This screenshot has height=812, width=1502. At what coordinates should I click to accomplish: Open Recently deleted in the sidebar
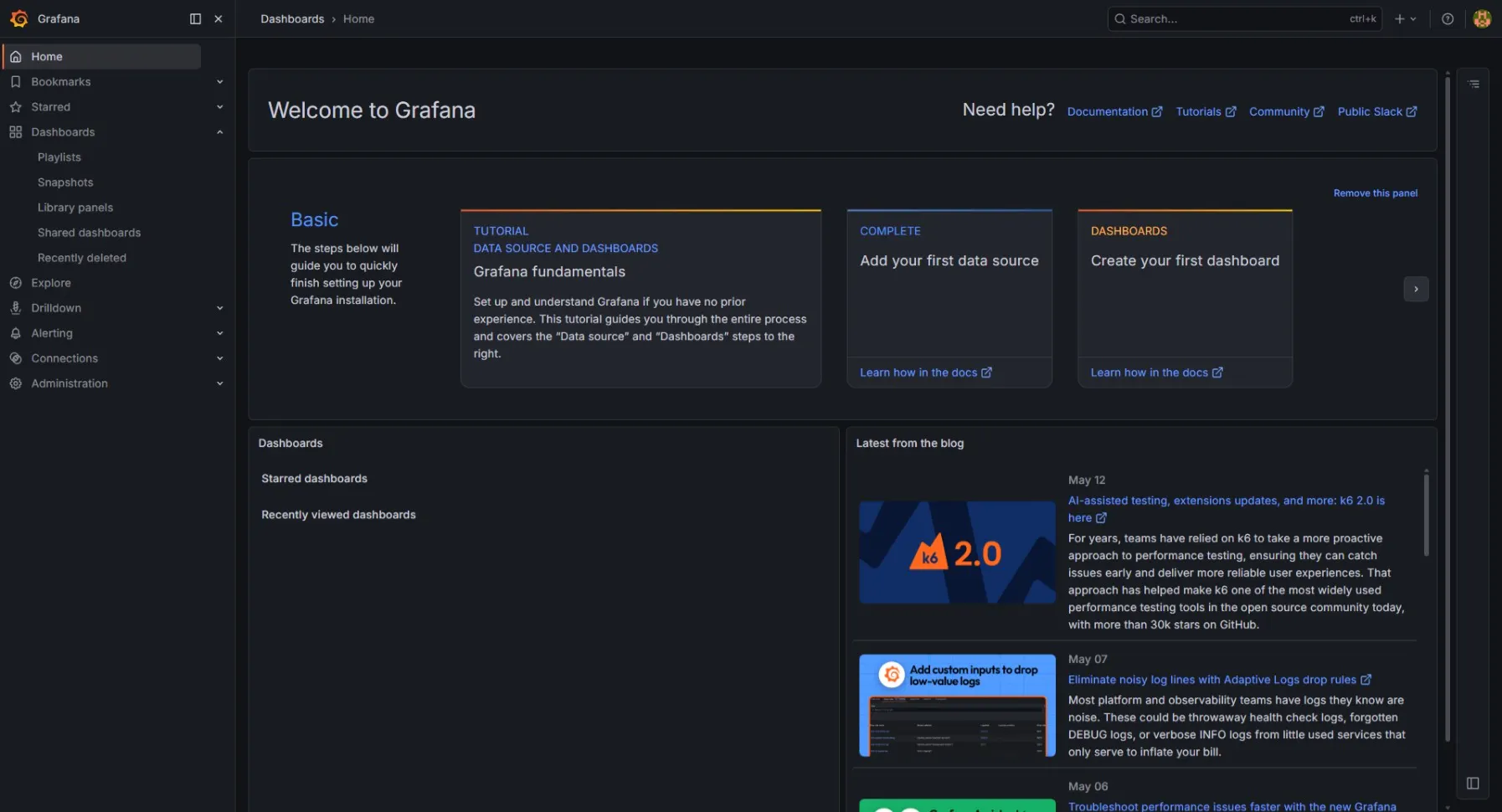click(x=82, y=257)
